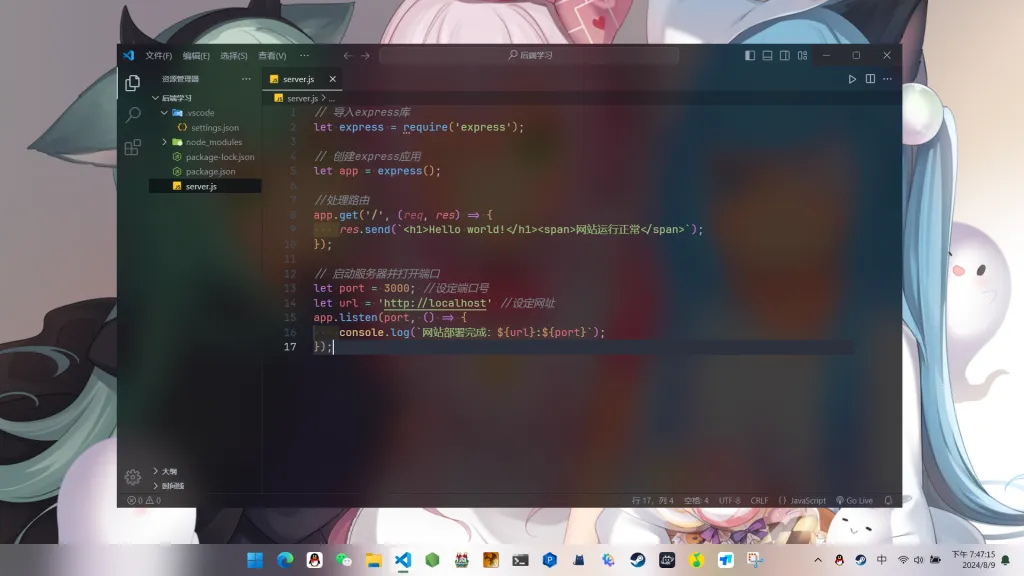The image size is (1024, 576).
Task: Open package-lock.json in explorer
Action: click(220, 157)
